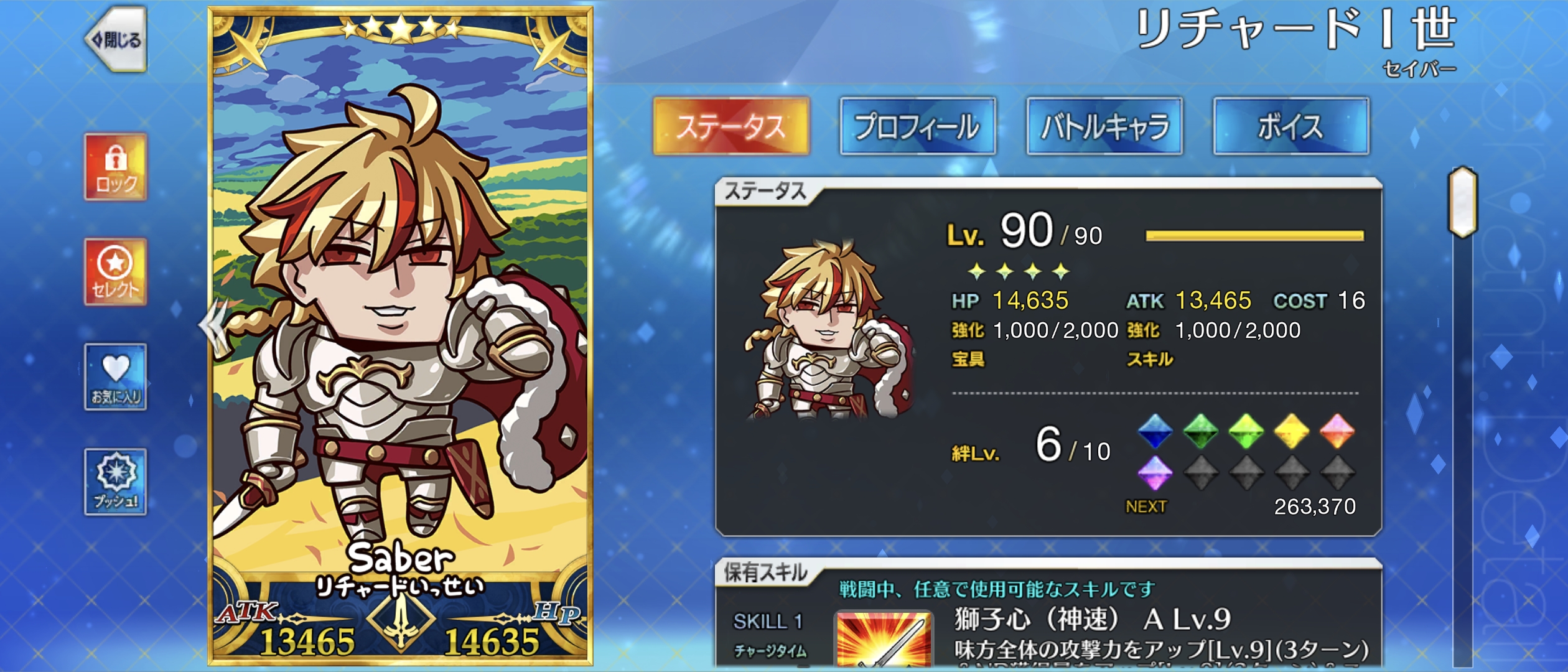Open the ボイス tab

pos(1291,126)
